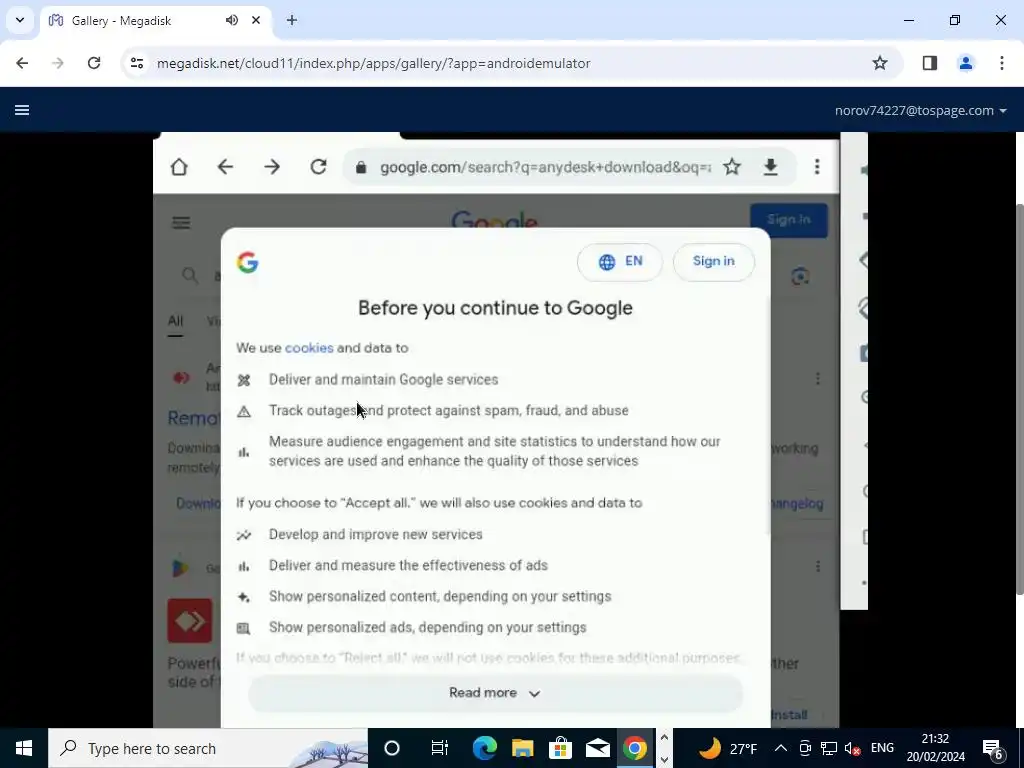This screenshot has height=768, width=1024.
Task: Click the red AnyDesk app icon
Action: click(x=190, y=620)
